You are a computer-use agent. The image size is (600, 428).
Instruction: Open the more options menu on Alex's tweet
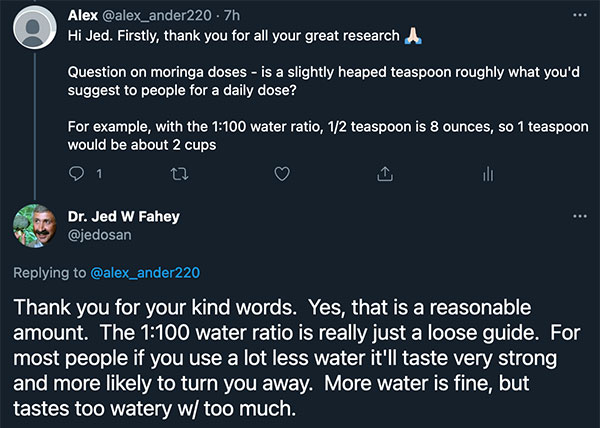tap(580, 15)
